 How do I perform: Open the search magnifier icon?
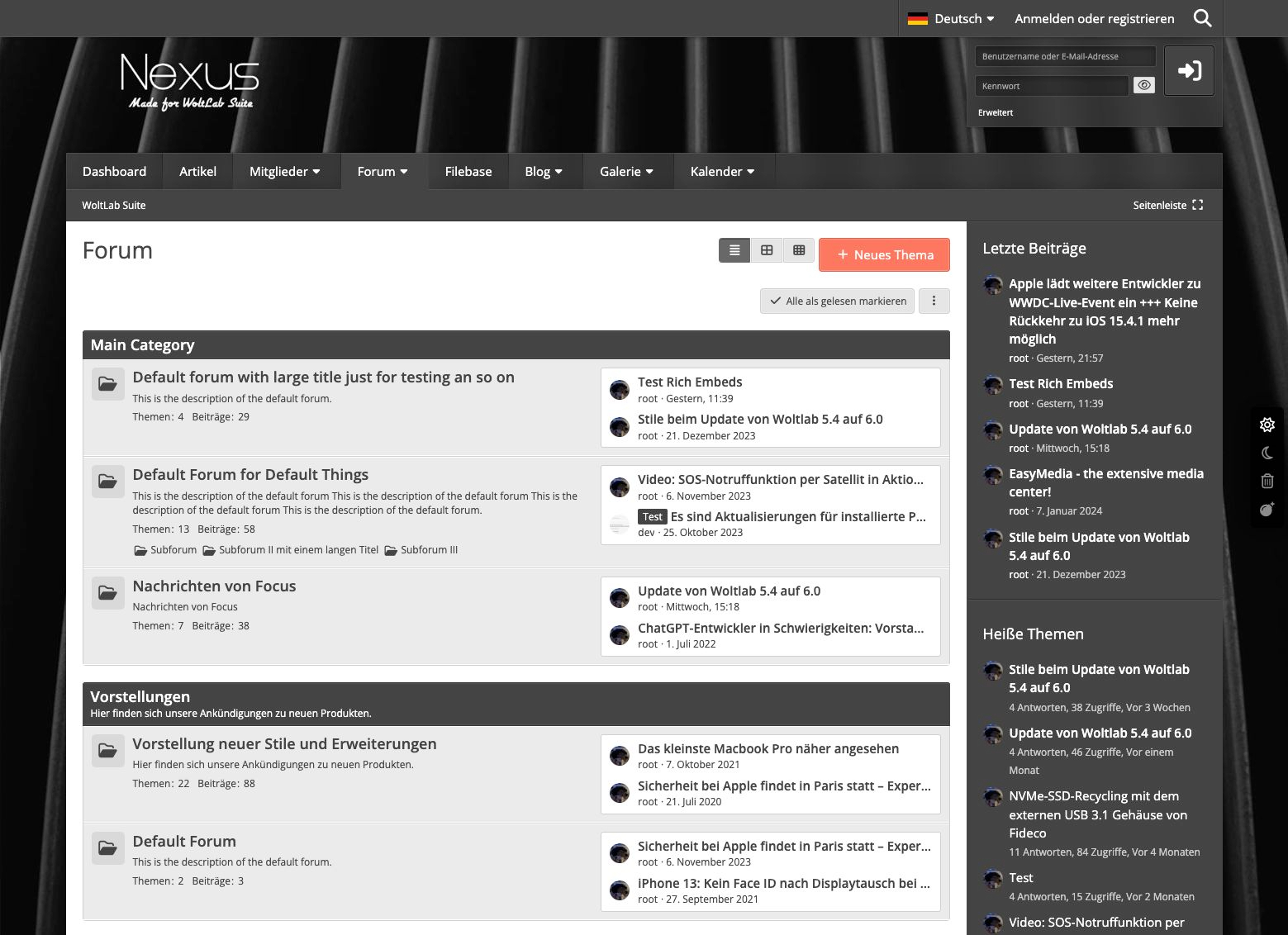1202,18
